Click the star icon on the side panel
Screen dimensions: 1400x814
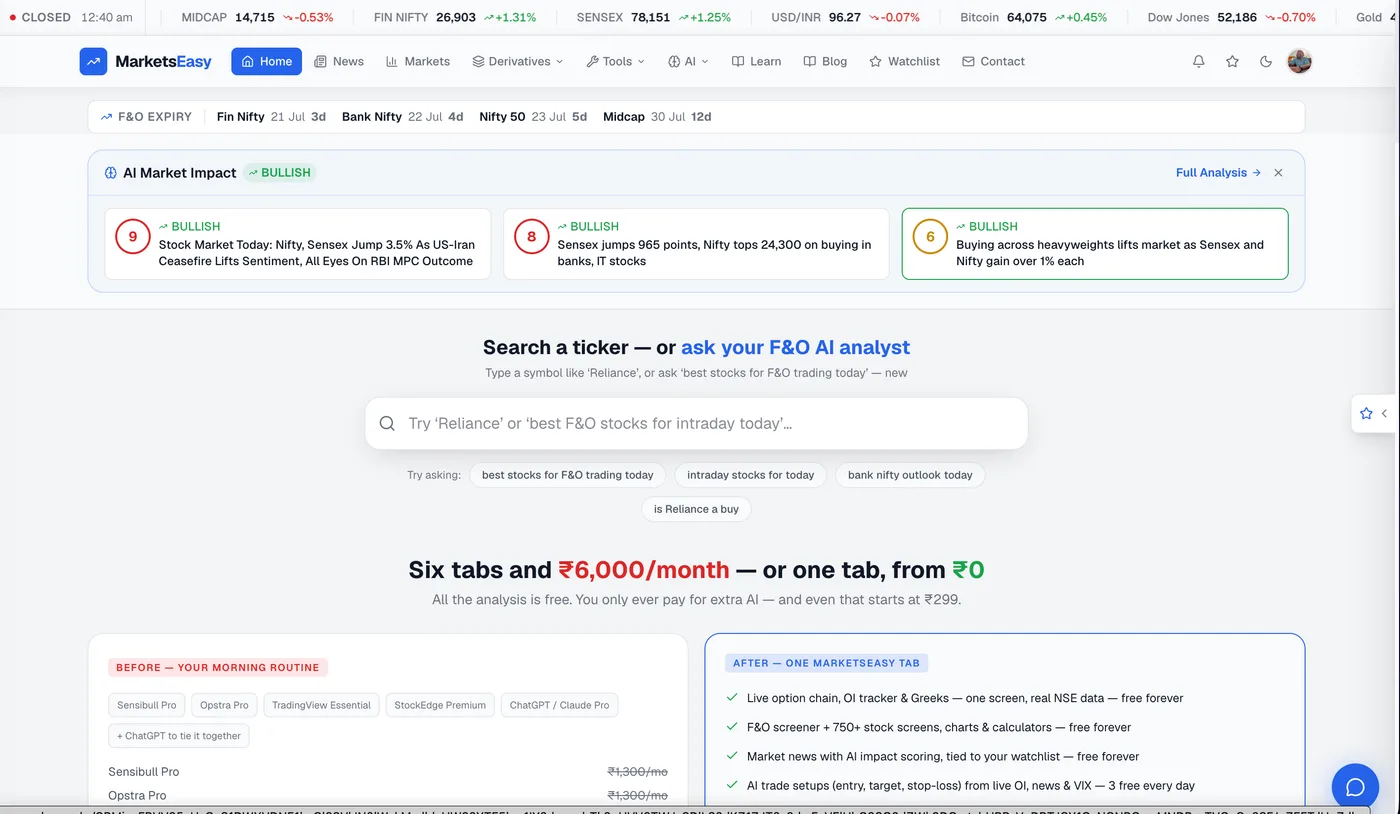pyautogui.click(x=1366, y=413)
